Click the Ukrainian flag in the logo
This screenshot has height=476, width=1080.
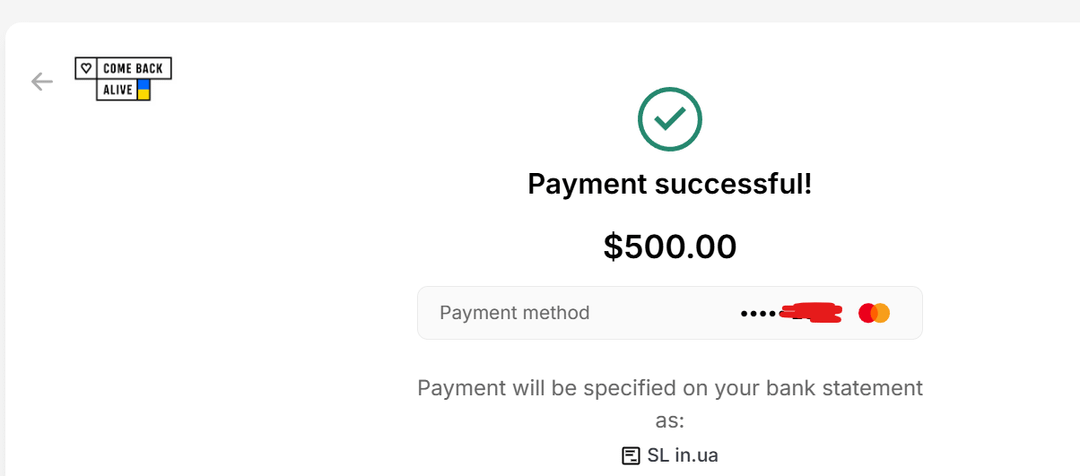[143, 90]
